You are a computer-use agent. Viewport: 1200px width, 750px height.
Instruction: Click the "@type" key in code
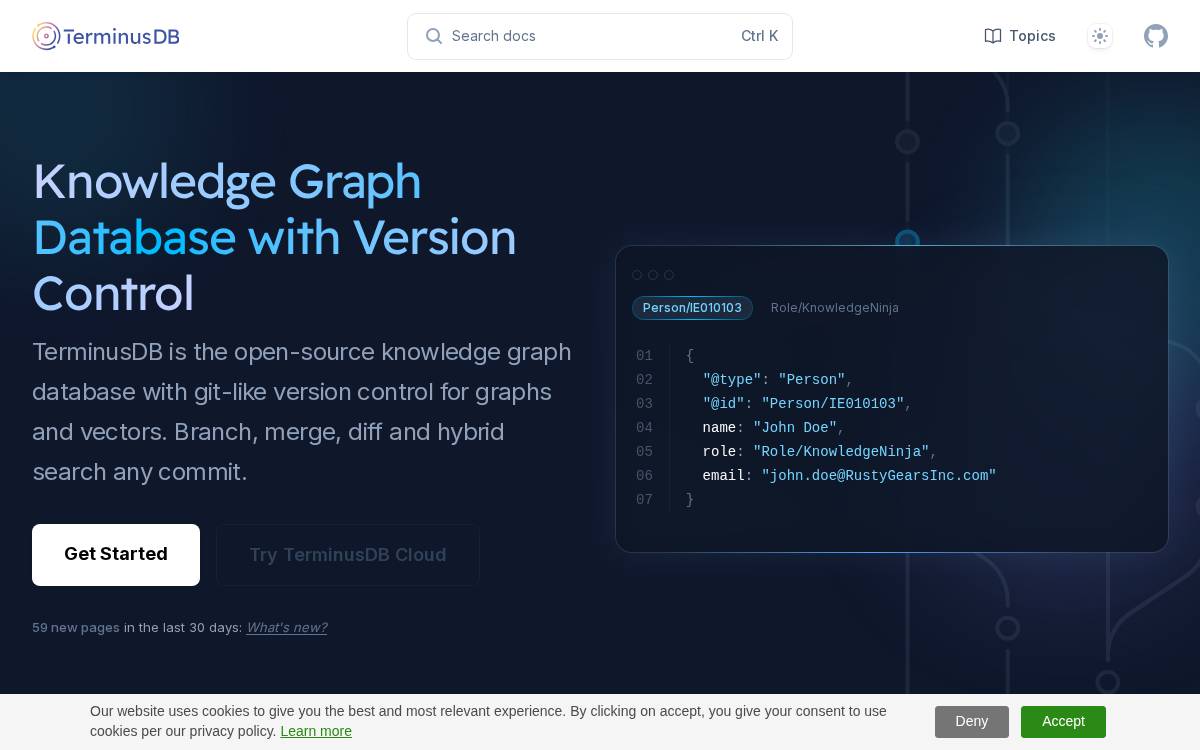(732, 379)
